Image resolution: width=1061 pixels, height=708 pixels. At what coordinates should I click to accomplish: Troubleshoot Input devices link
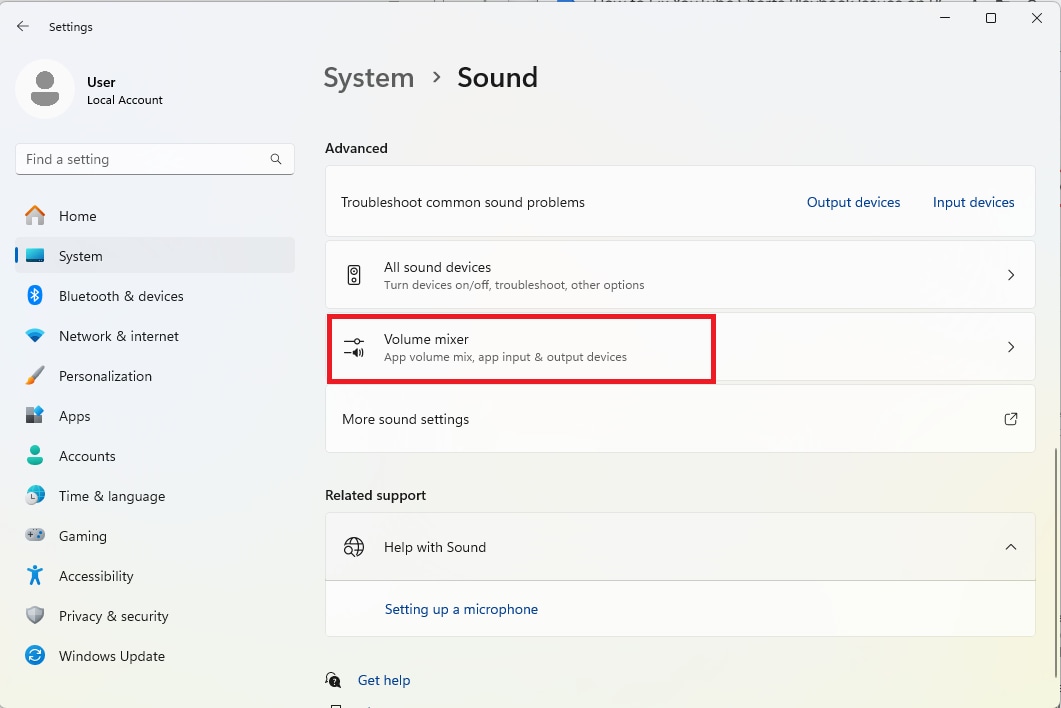coord(973,202)
